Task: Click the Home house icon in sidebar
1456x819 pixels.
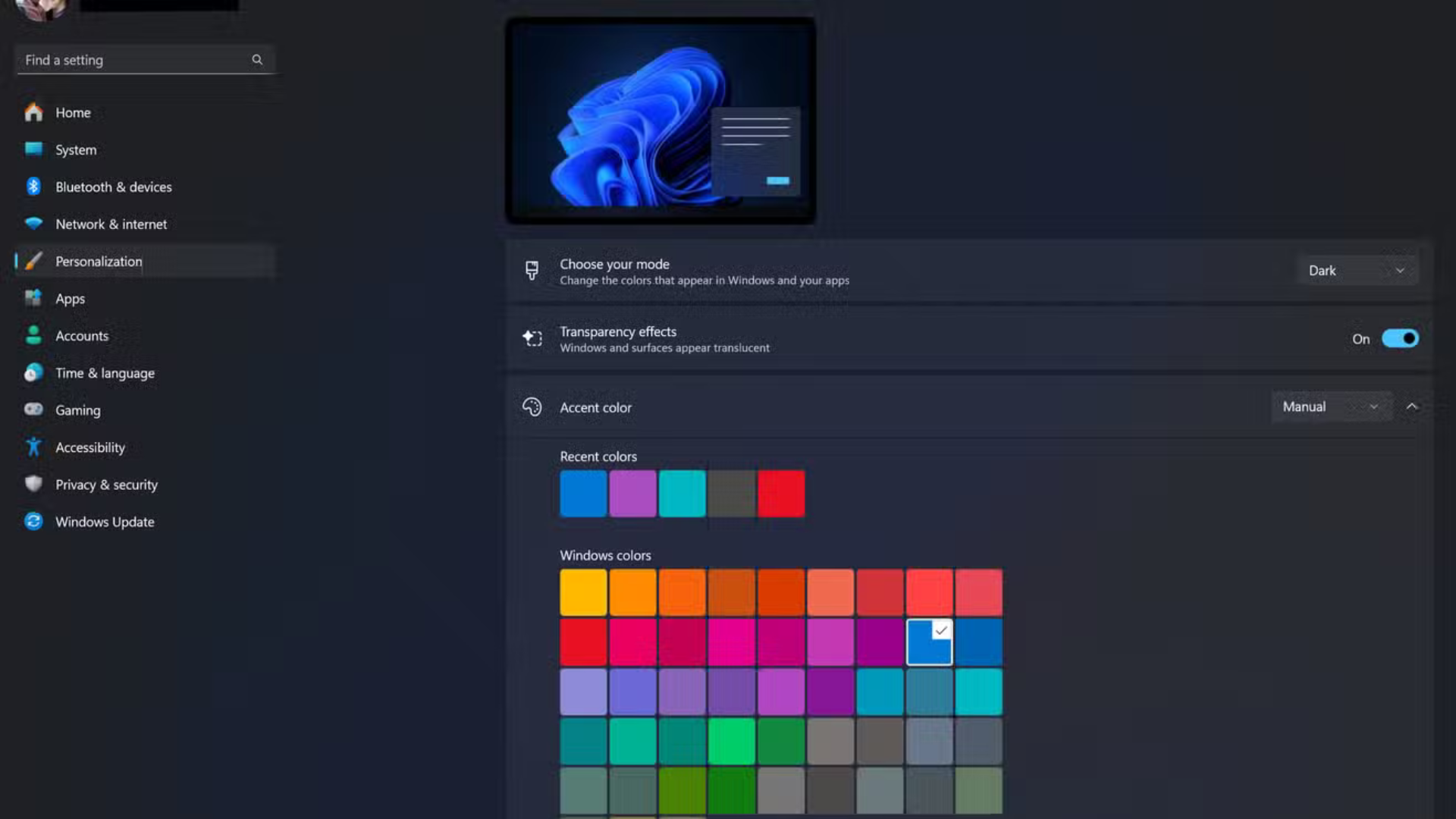Action: tap(33, 112)
